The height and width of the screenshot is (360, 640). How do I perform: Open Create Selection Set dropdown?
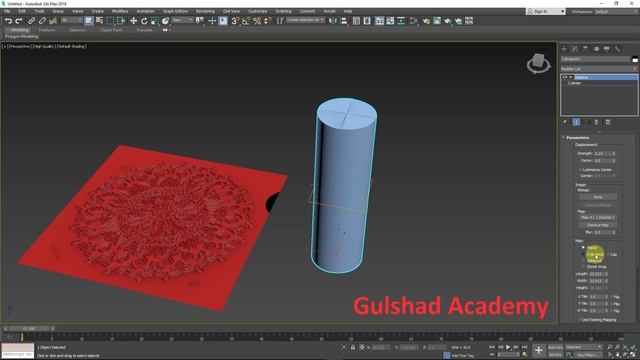point(305,20)
